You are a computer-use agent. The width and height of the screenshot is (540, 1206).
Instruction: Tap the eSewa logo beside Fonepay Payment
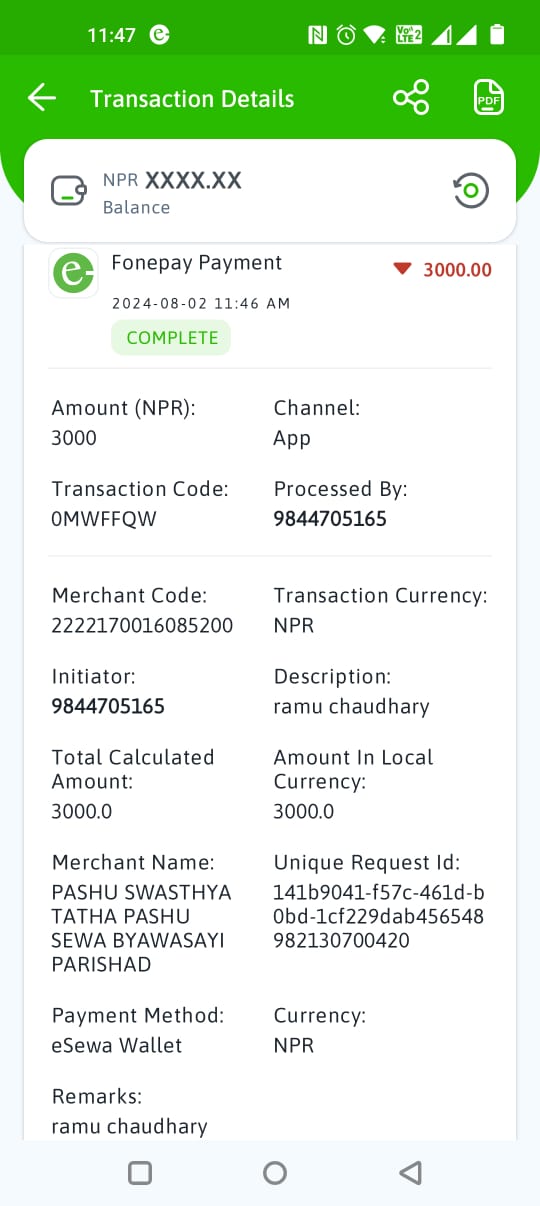(73, 273)
